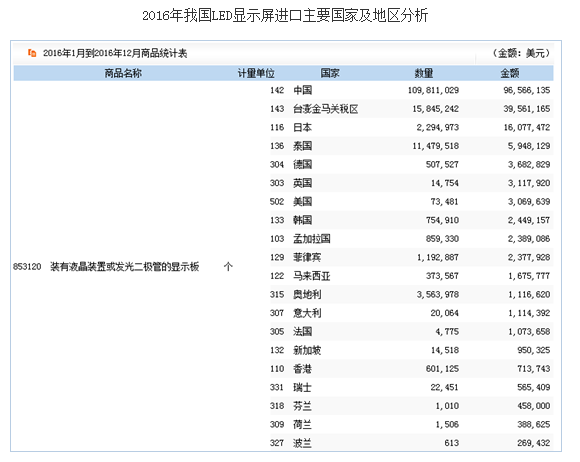Click amount value 39,561,165
Image resolution: width=580 pixels, height=462 pixels.
click(x=527, y=109)
